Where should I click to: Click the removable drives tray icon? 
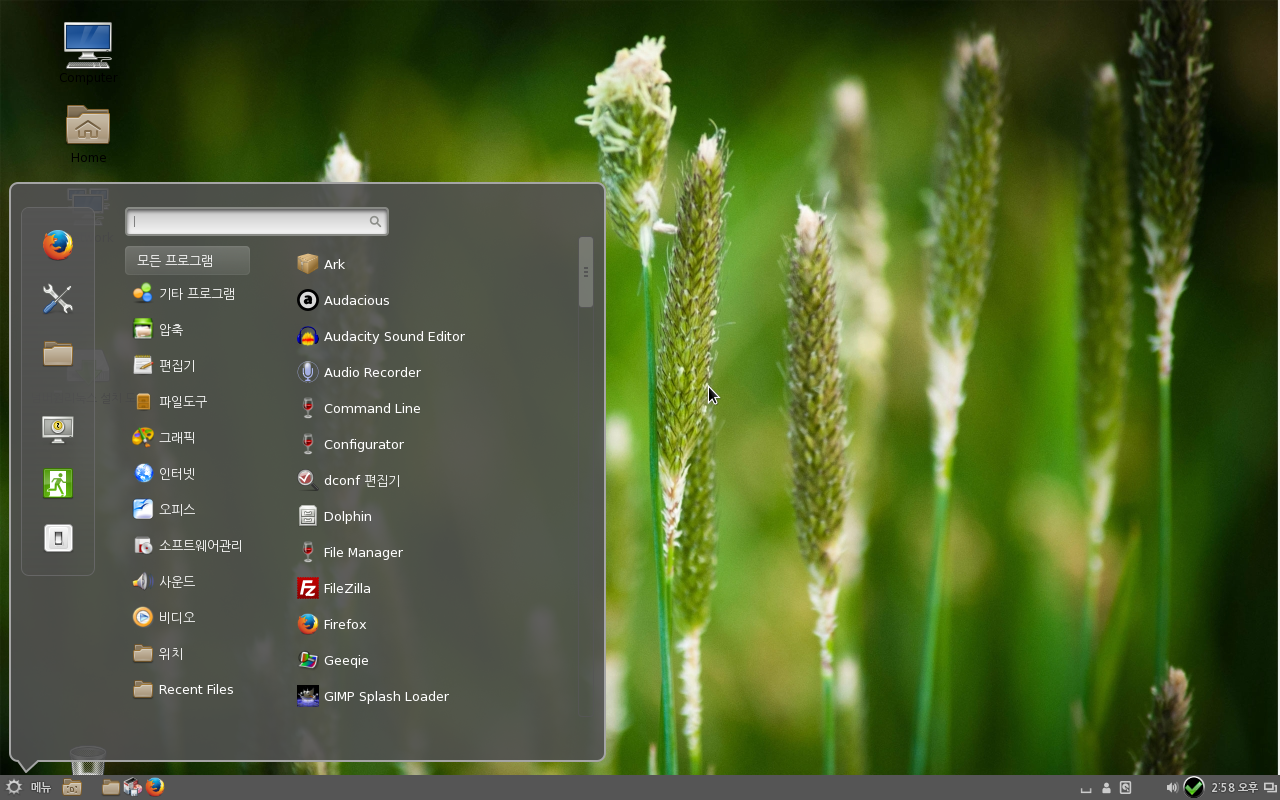tap(1126, 788)
